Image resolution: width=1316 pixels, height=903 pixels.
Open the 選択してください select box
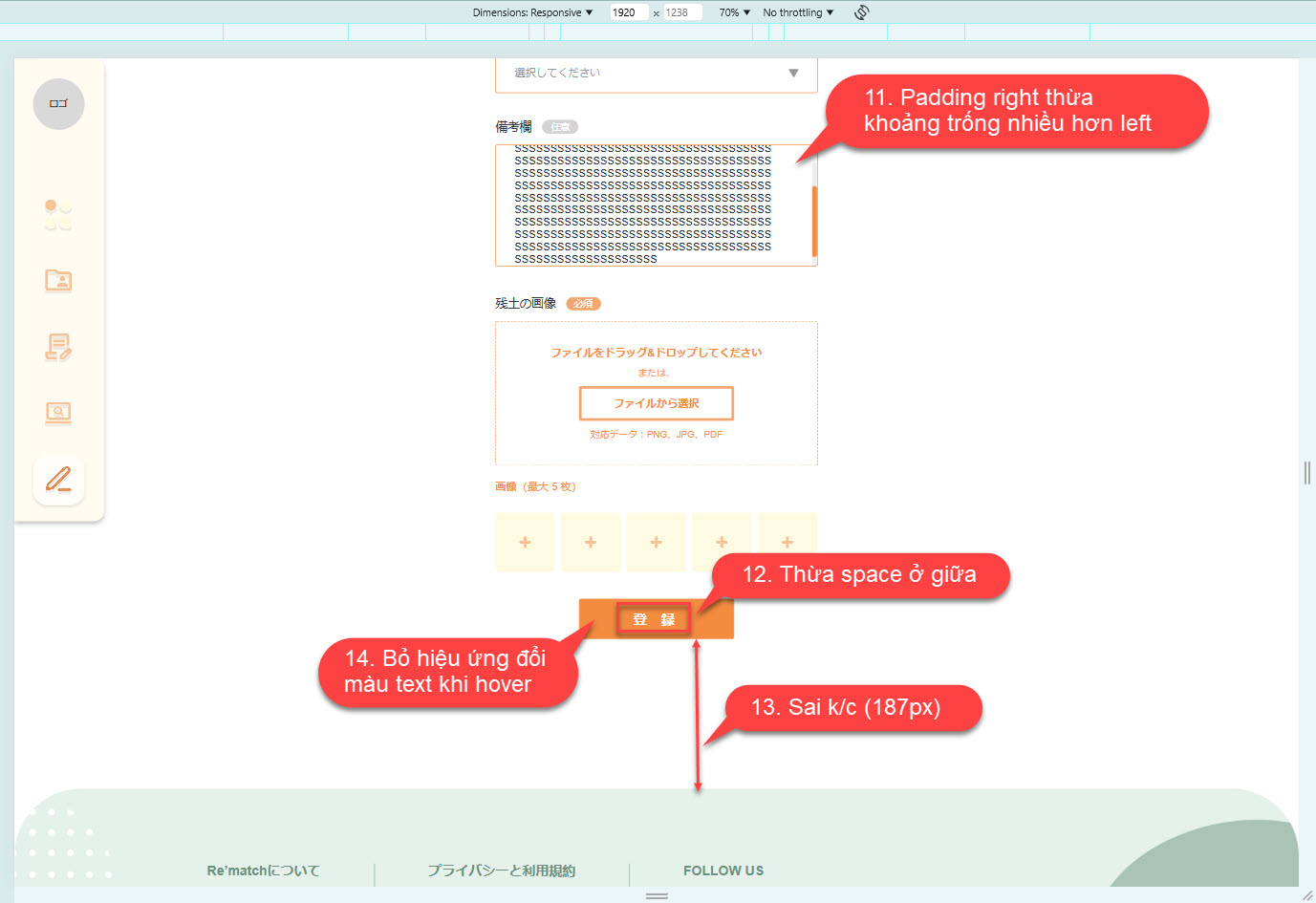pos(656,74)
